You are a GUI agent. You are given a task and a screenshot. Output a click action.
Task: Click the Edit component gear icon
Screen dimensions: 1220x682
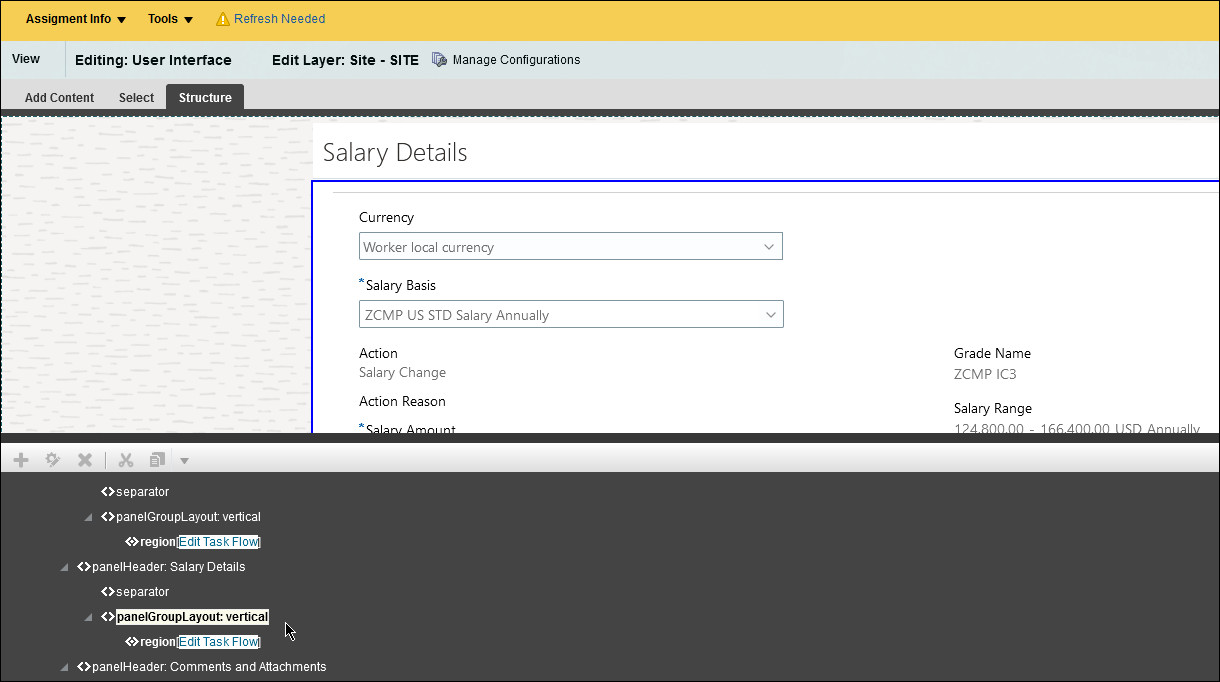(x=53, y=460)
